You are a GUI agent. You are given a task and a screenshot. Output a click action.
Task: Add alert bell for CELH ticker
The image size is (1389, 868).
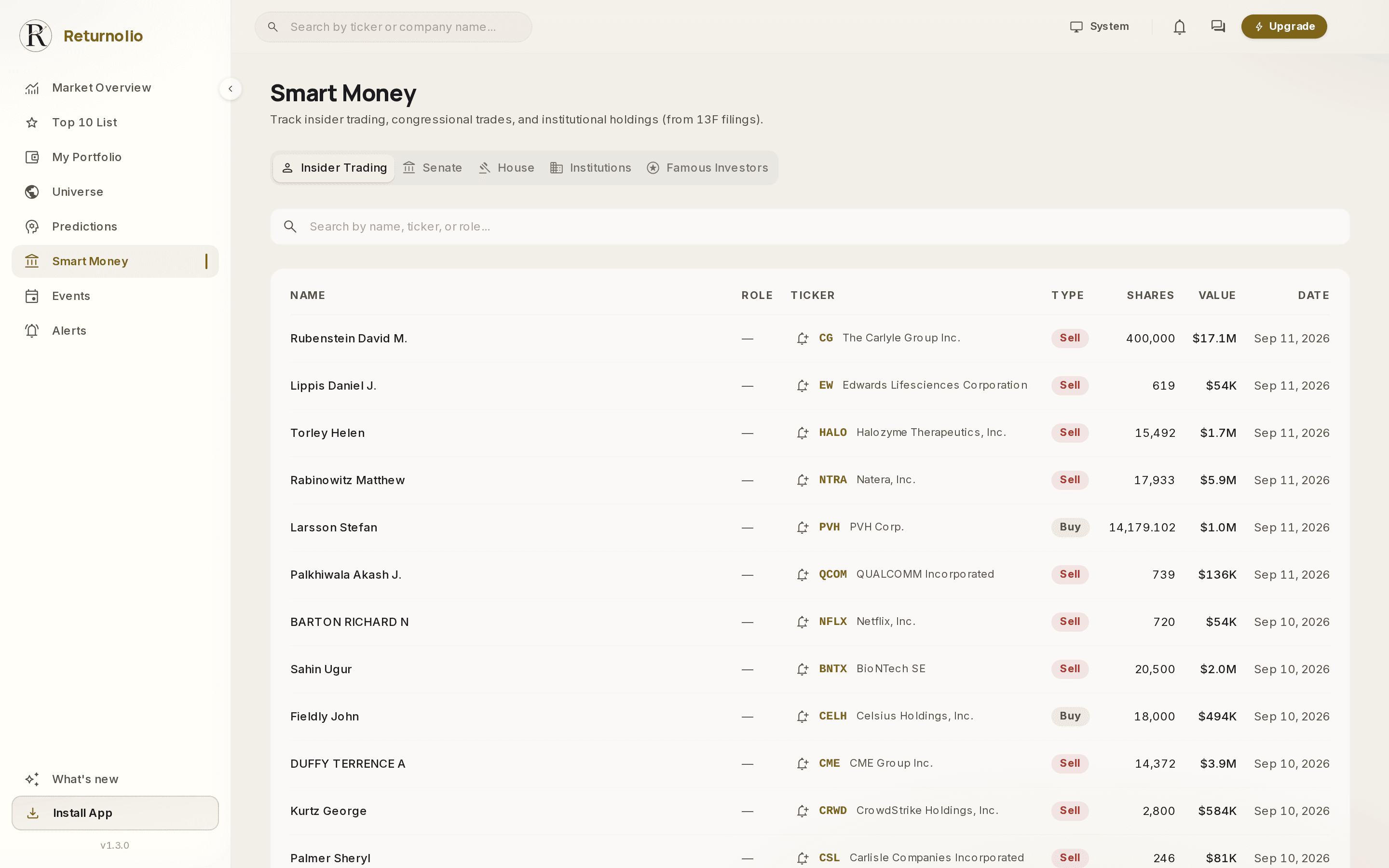pyautogui.click(x=803, y=717)
